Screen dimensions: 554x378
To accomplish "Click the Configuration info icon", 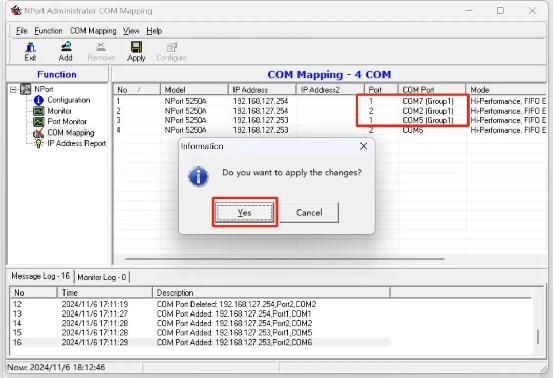I will (x=39, y=100).
